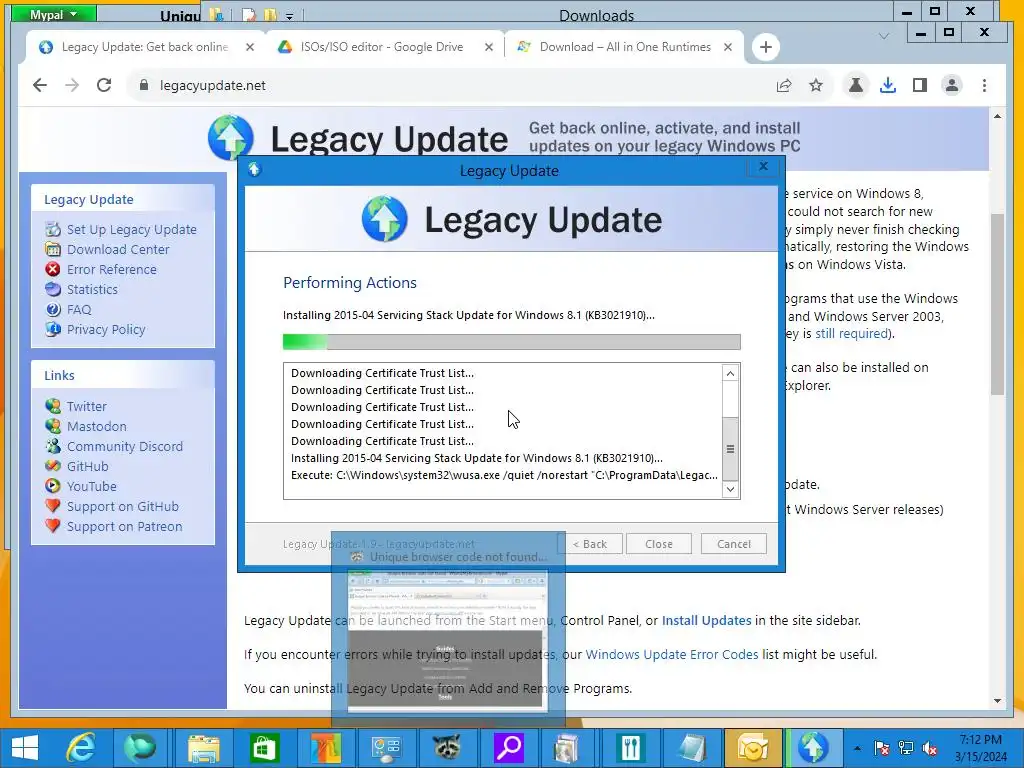1024x768 pixels.
Task: Follow the Install Updates link
Action: click(707, 620)
